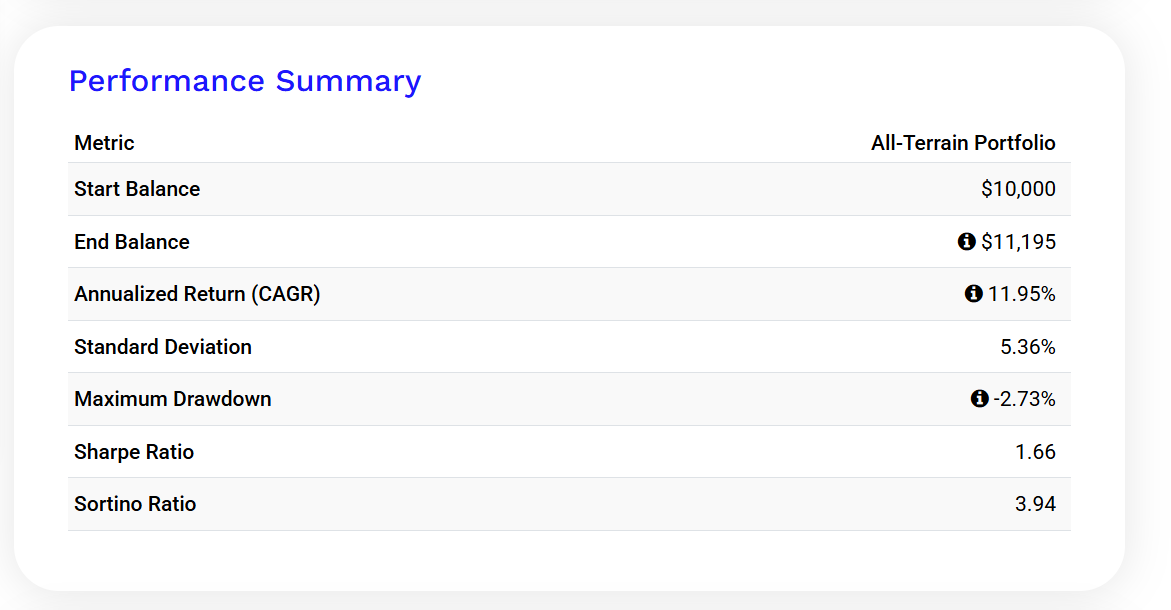Click the 1.66 Sharpe ratio value
Viewport: 1171px width, 610px height.
[1035, 452]
